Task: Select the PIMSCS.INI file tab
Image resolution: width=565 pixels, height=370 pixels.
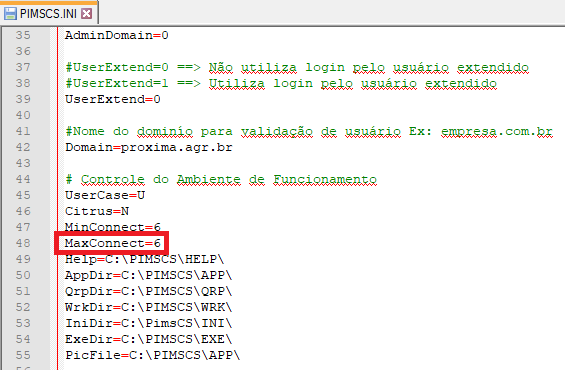Action: click(x=48, y=14)
